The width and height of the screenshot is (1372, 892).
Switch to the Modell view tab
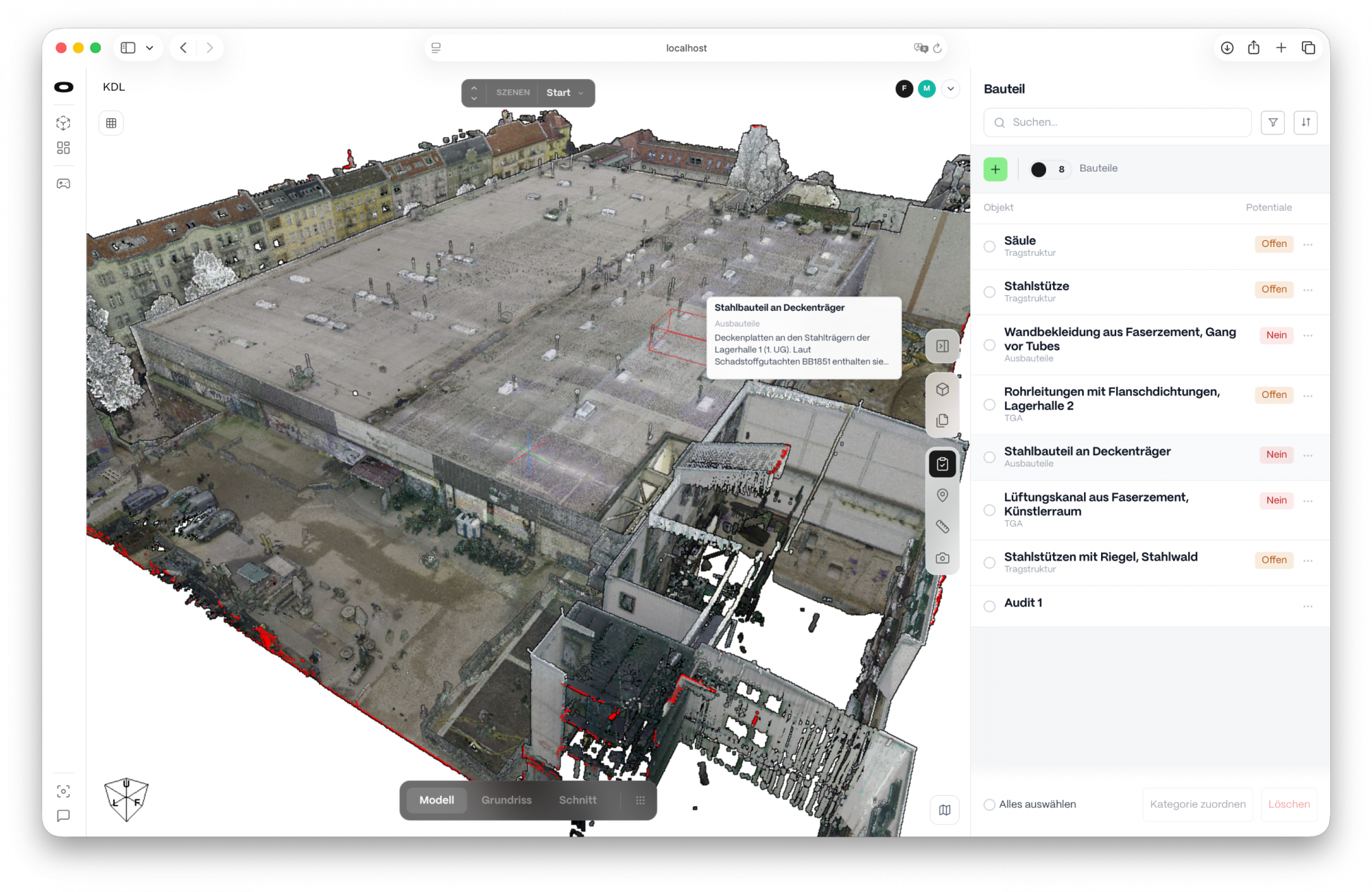click(436, 800)
